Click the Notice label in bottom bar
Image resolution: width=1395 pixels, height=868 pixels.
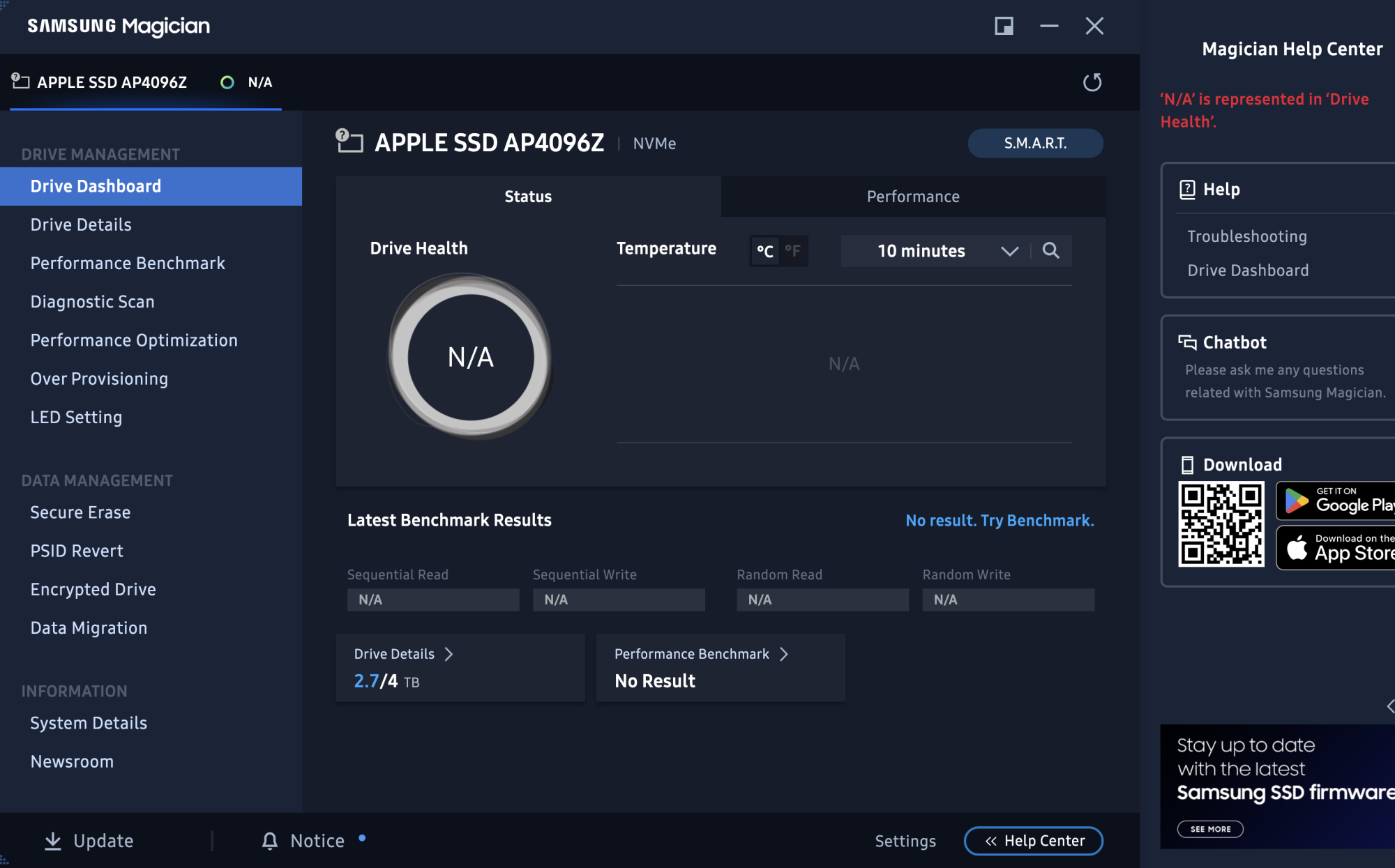click(317, 841)
